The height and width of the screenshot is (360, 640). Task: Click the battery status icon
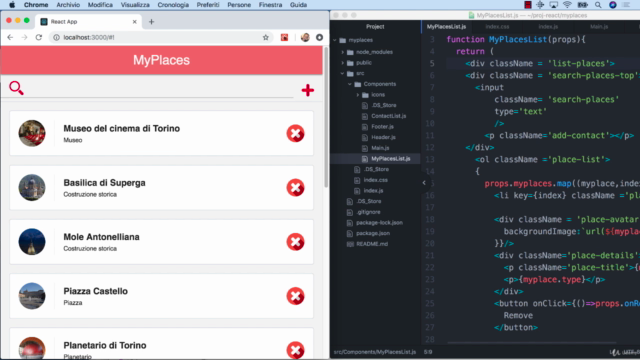(582, 5)
